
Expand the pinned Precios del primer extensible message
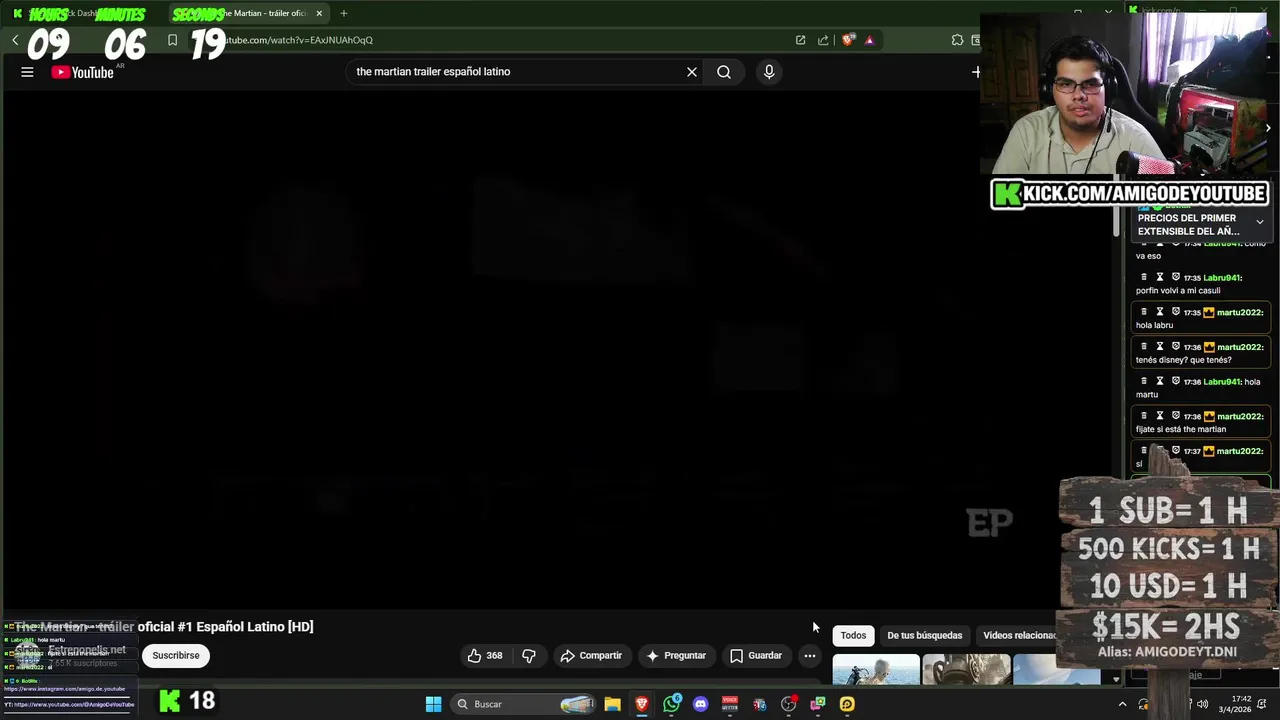[x=1260, y=222]
